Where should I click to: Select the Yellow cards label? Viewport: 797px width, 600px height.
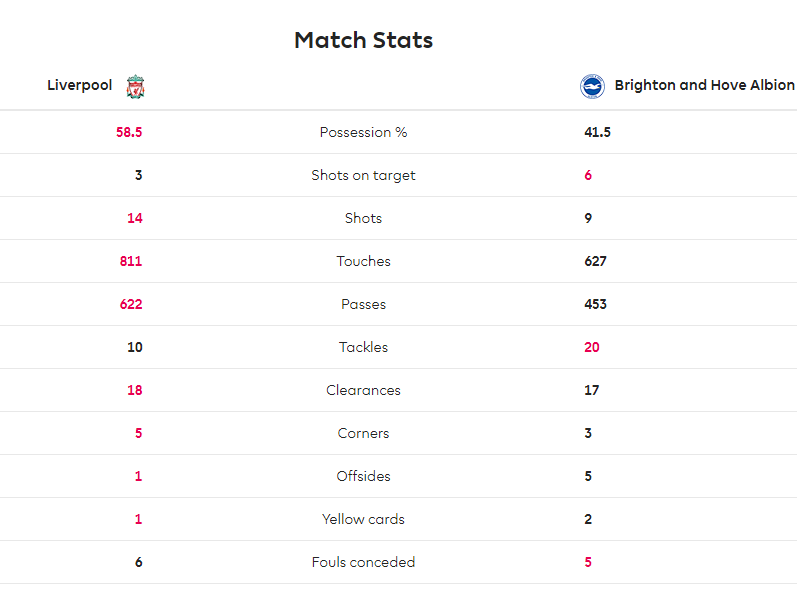(363, 519)
